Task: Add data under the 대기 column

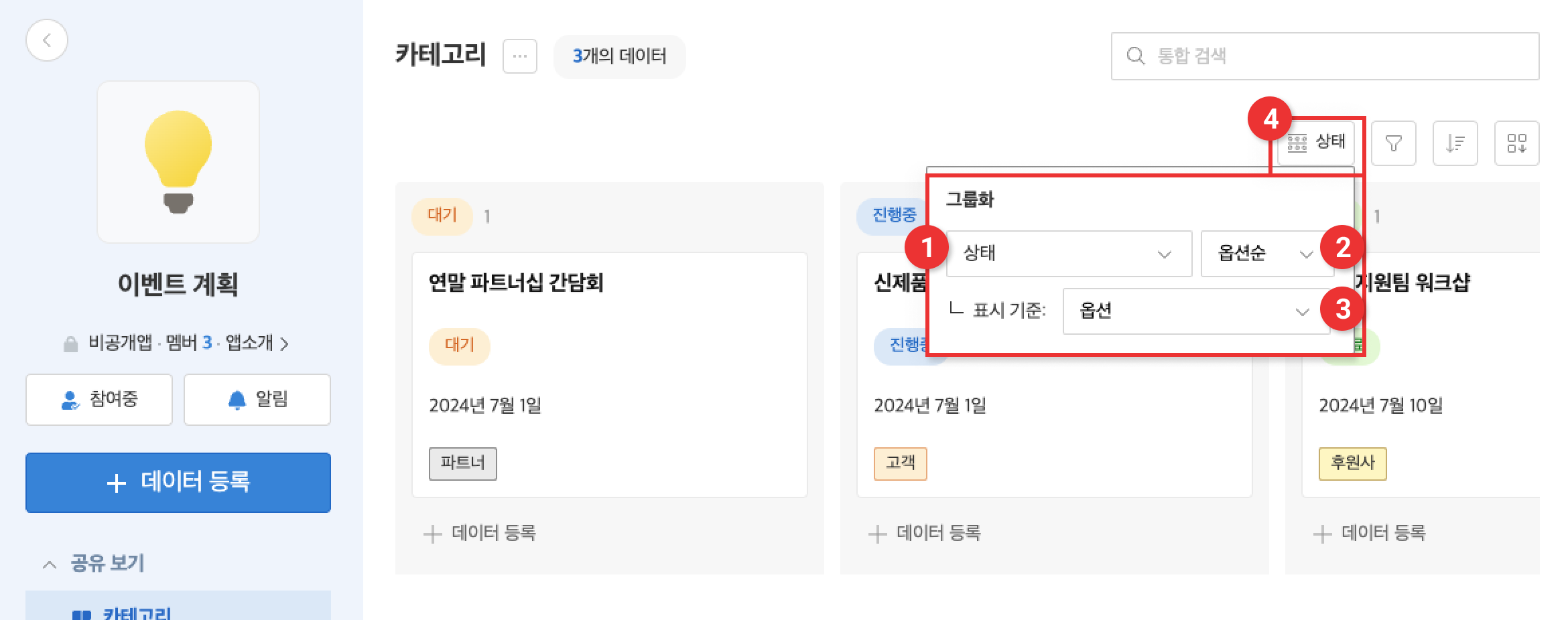Action: pyautogui.click(x=480, y=533)
